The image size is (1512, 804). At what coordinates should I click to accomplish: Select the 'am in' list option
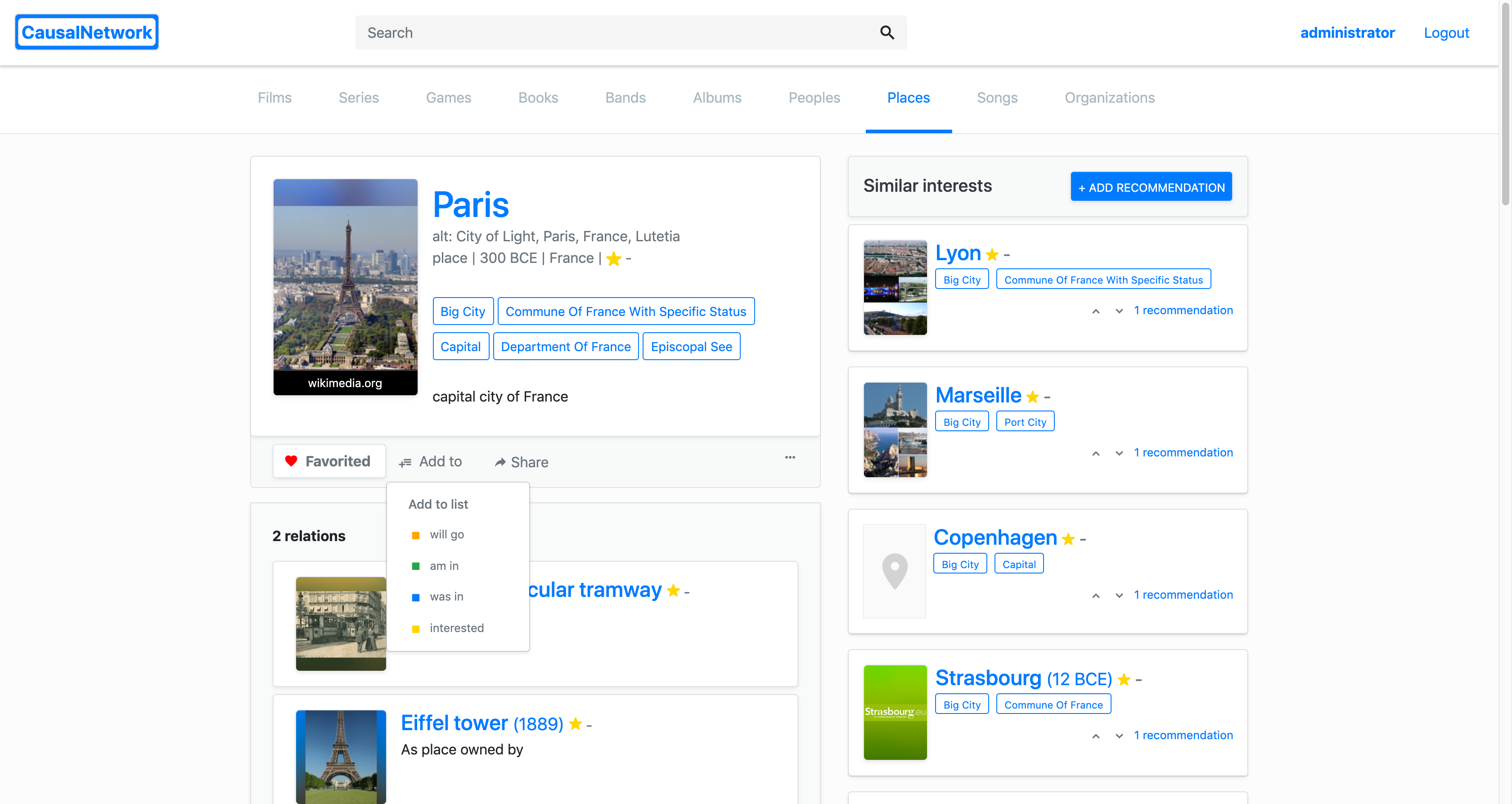click(x=444, y=565)
